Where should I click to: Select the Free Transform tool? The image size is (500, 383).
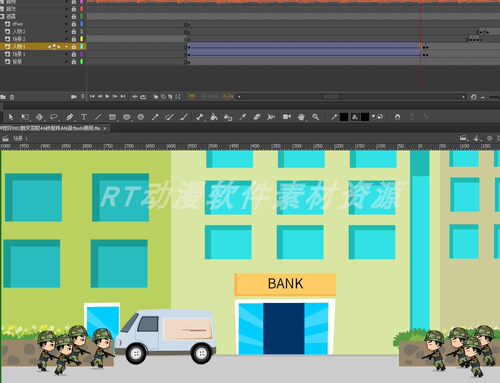(x=25, y=117)
